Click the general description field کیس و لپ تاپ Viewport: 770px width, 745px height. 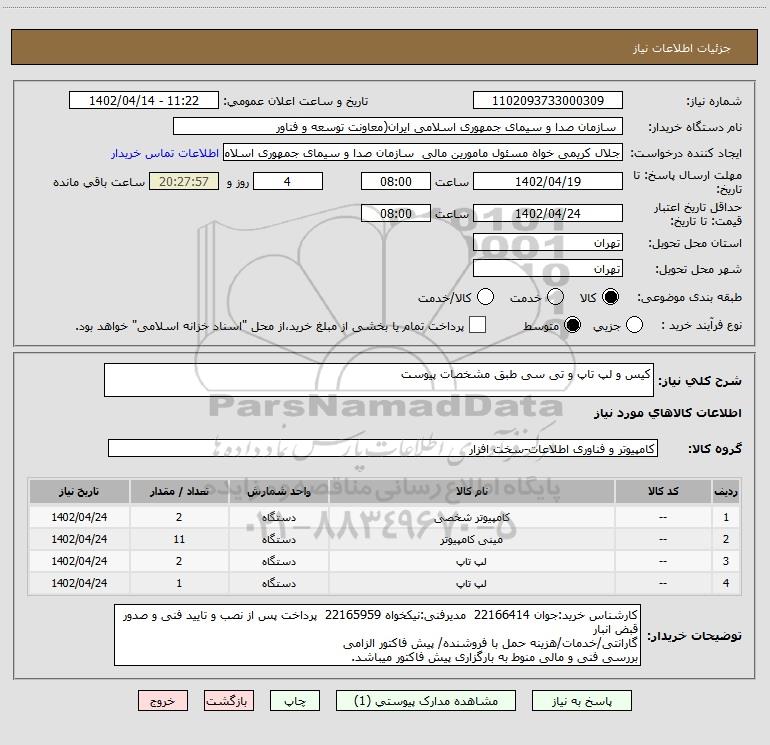tap(379, 380)
